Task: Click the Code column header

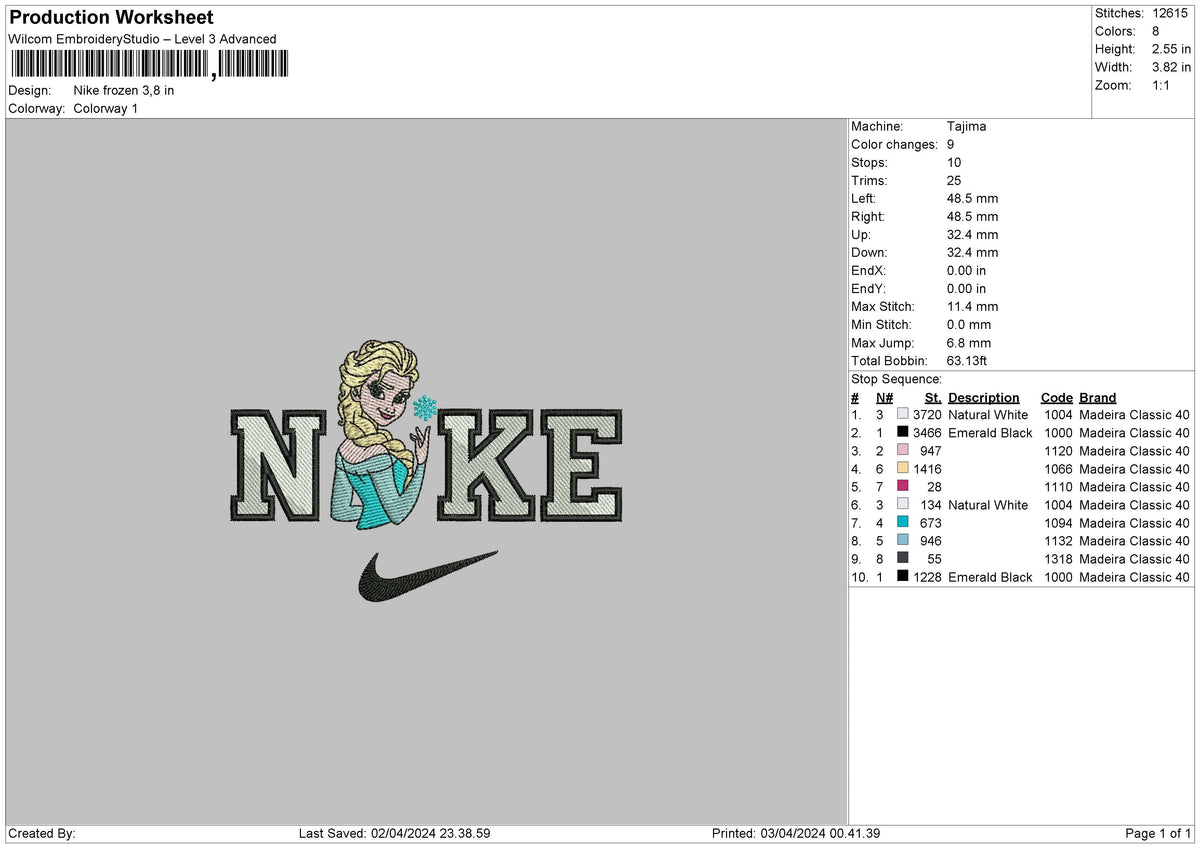Action: pyautogui.click(x=1056, y=397)
